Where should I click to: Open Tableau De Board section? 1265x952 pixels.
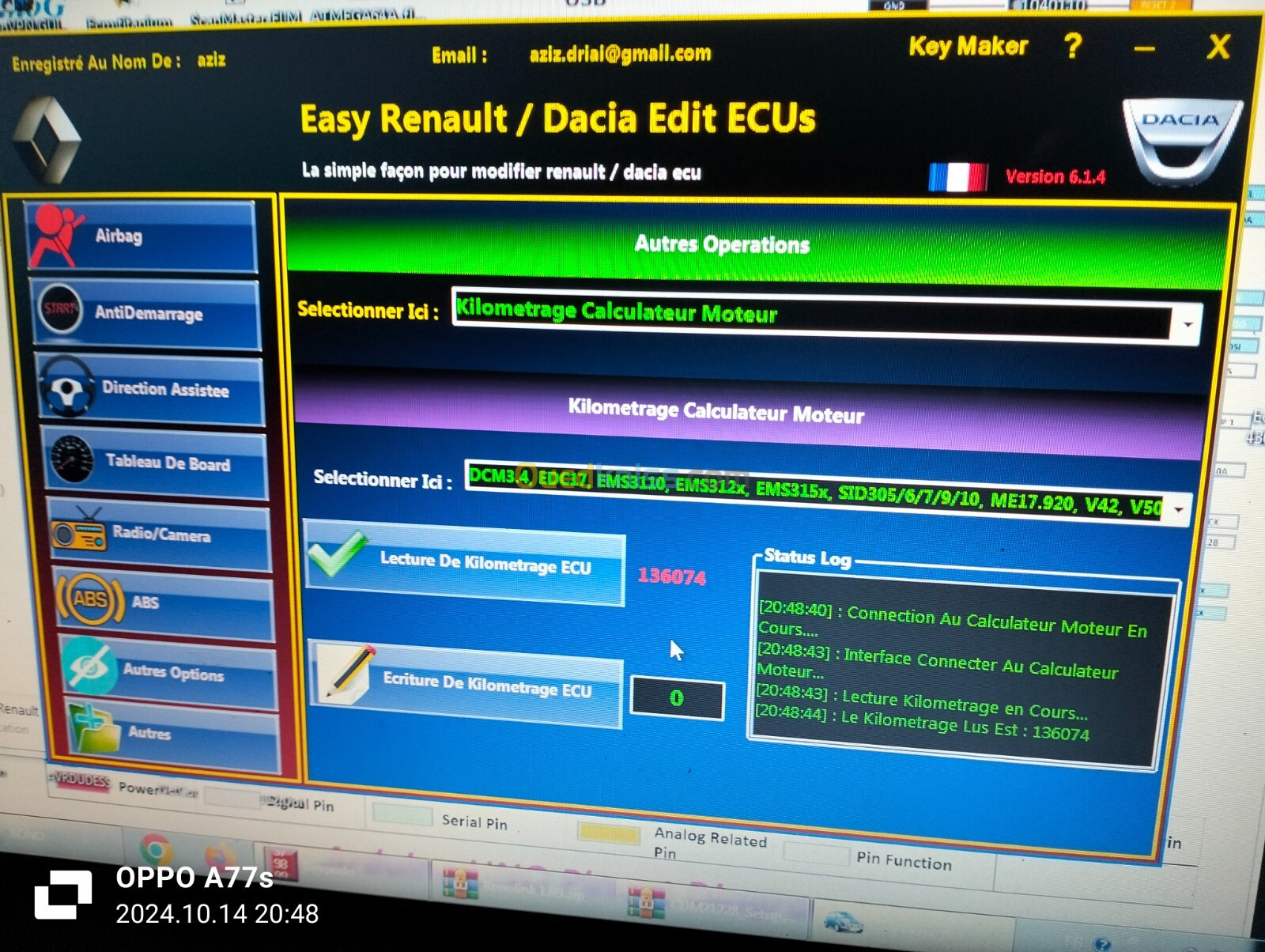(x=155, y=463)
